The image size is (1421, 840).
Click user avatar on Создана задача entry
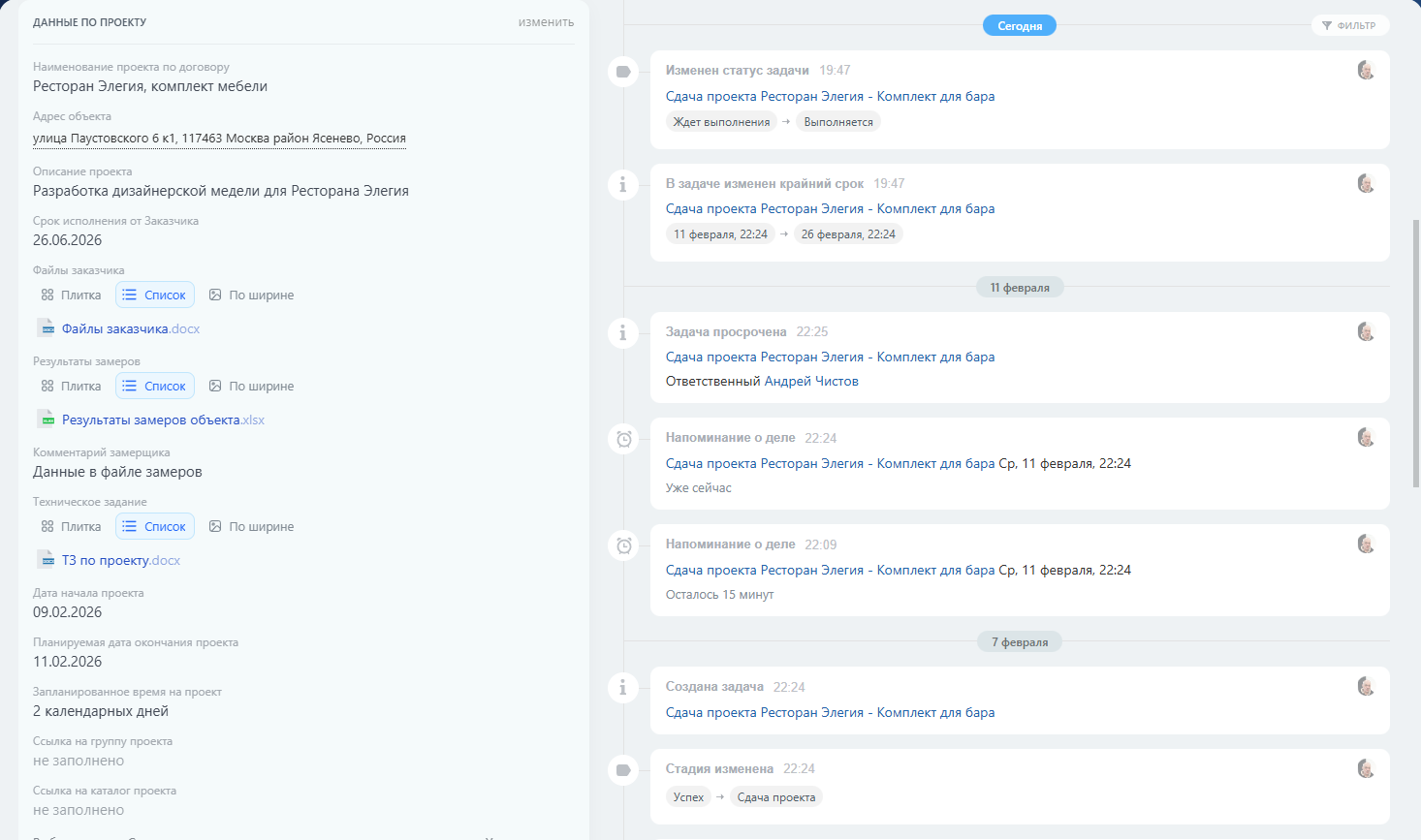(1366, 687)
